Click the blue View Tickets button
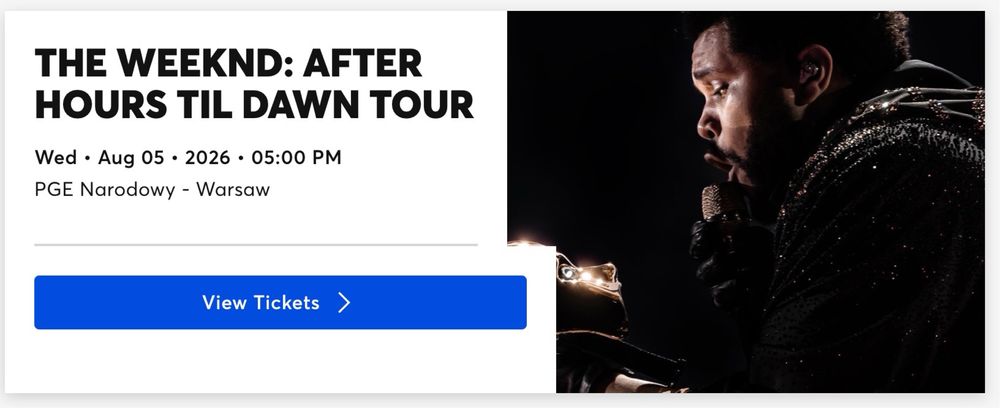1000x408 pixels. pyautogui.click(x=280, y=302)
